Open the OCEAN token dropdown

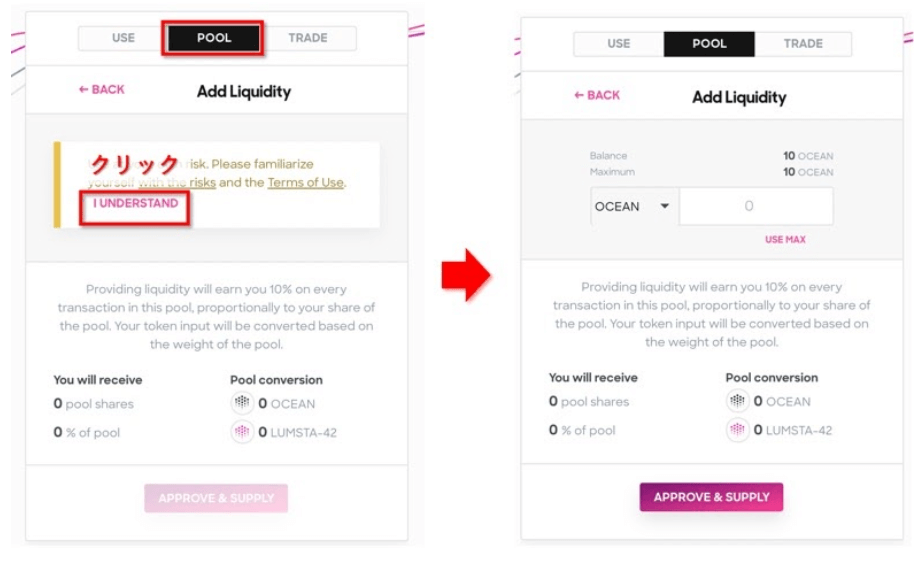click(634, 206)
